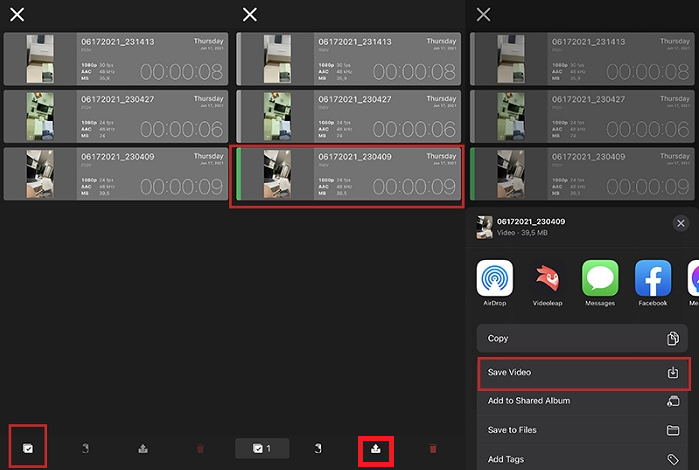Tap the red trash icon in left screen

point(200,448)
